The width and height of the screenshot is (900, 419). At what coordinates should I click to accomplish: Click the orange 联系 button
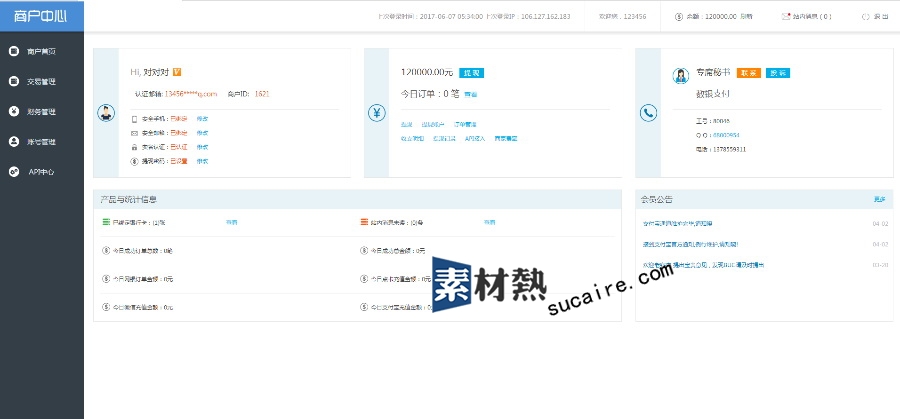point(748,73)
